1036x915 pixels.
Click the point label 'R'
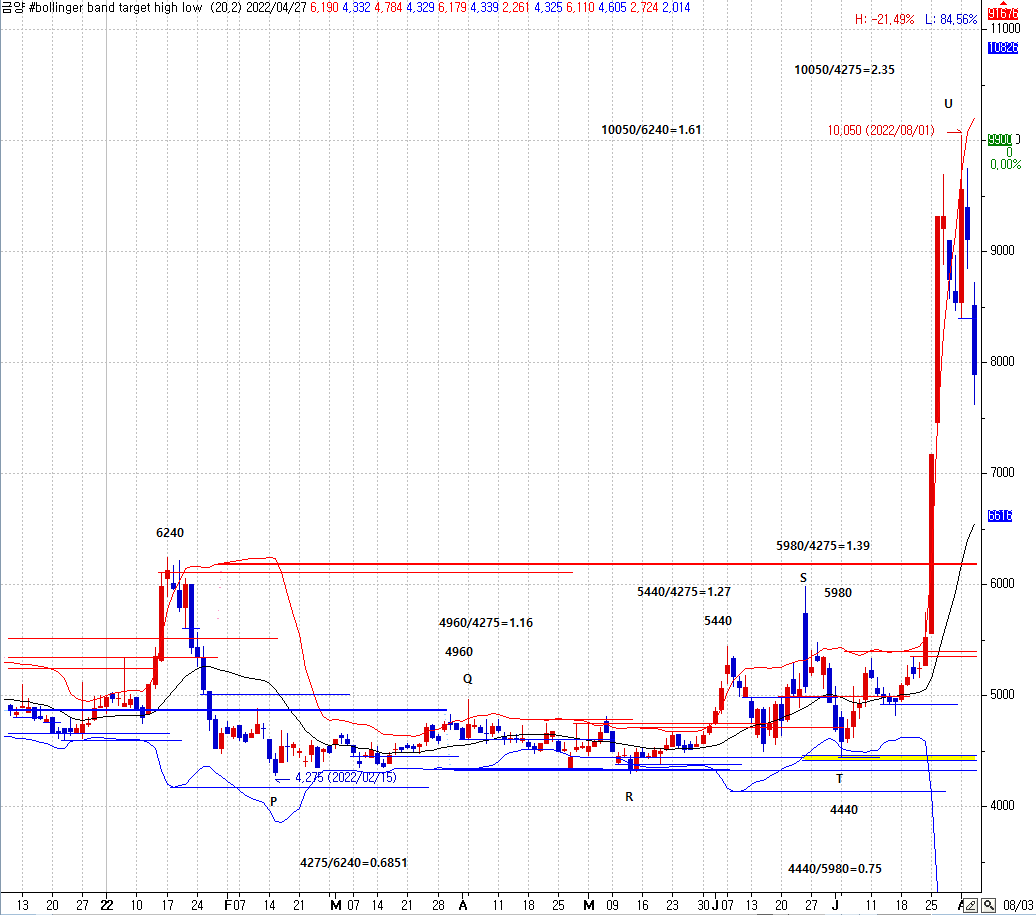coord(629,797)
